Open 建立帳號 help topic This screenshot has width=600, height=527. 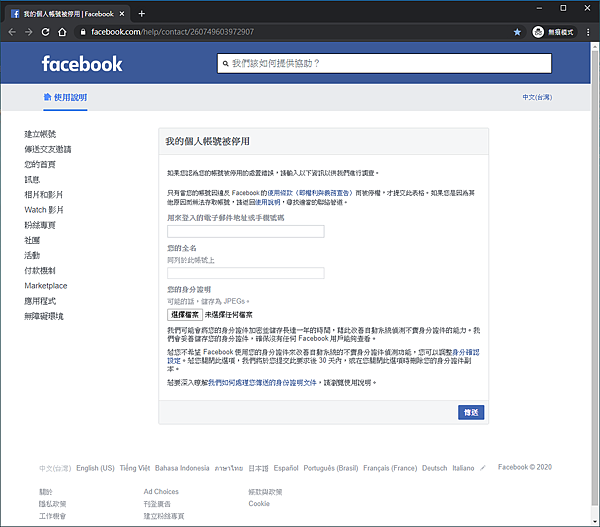pyautogui.click(x=40, y=134)
